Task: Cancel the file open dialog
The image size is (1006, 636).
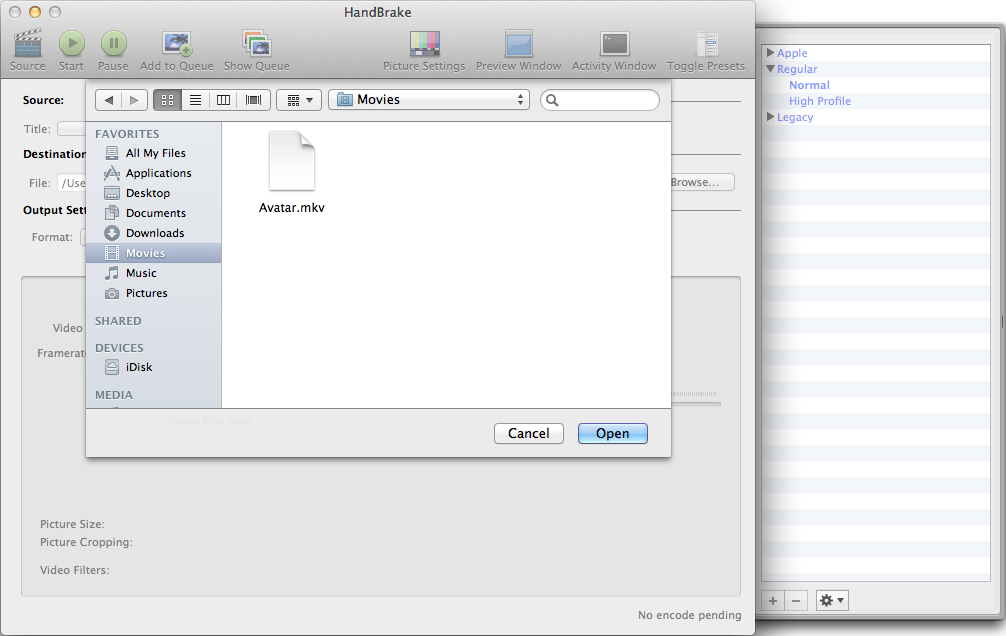Action: (528, 433)
